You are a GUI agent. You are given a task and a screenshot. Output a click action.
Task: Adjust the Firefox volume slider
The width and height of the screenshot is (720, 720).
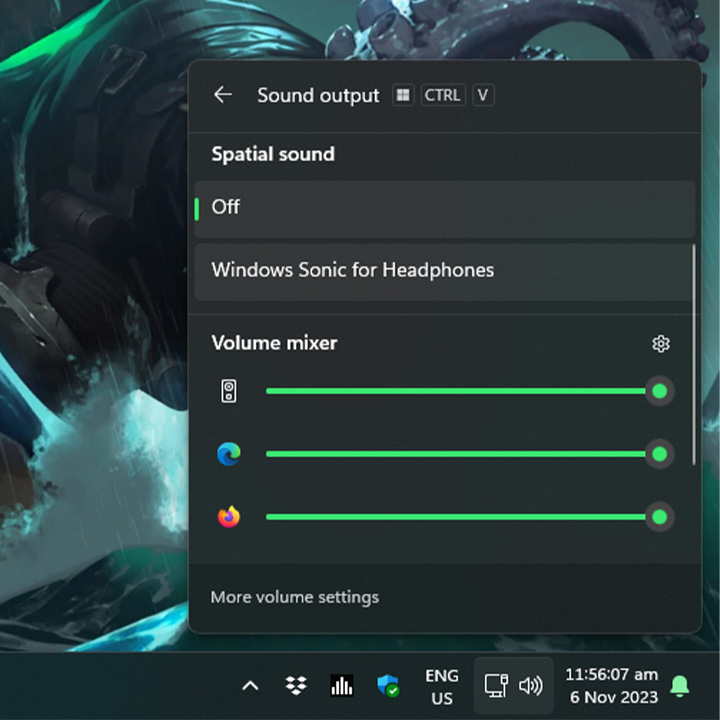(x=470, y=517)
